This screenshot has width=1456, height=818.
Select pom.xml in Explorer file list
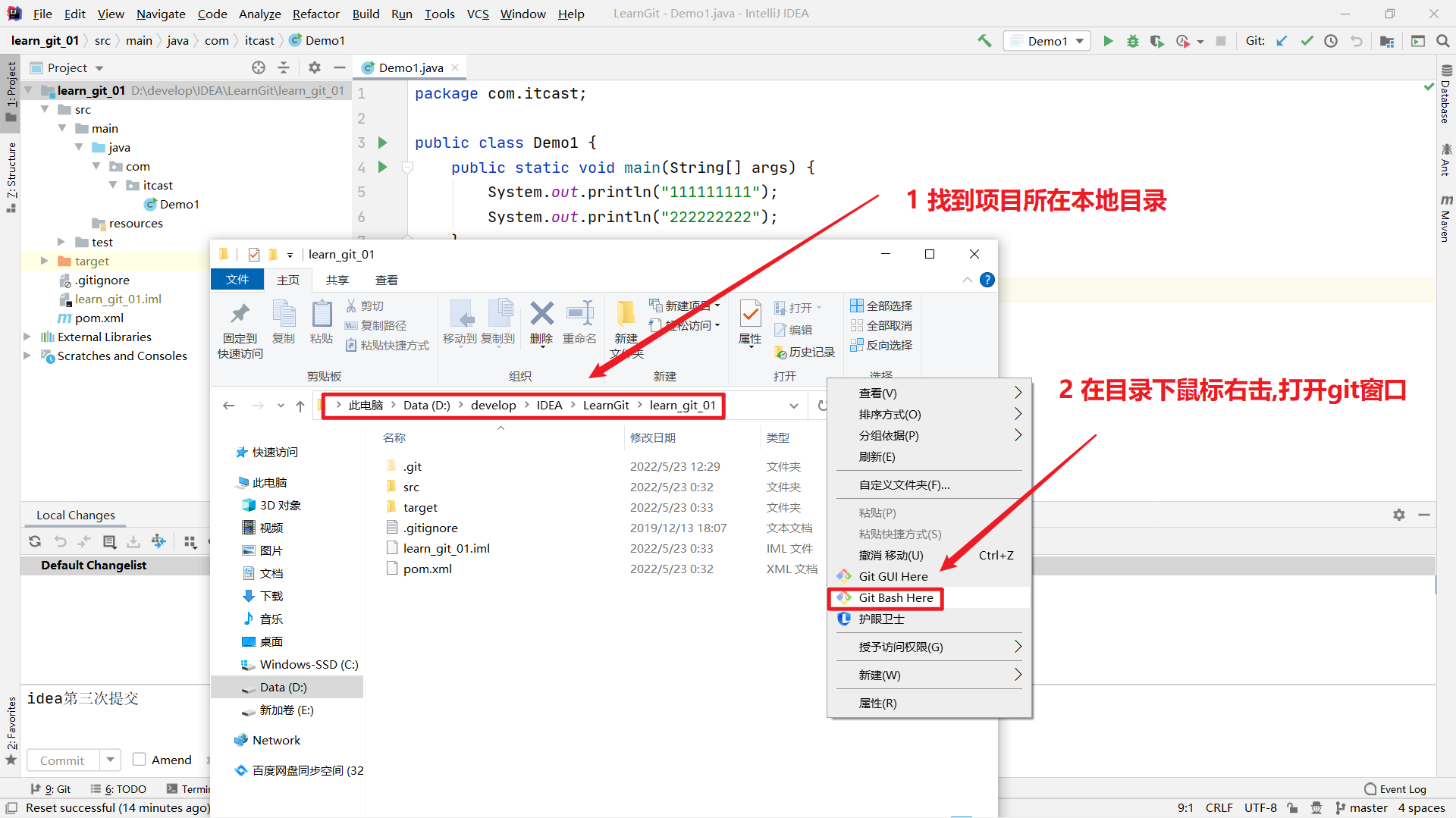[428, 569]
